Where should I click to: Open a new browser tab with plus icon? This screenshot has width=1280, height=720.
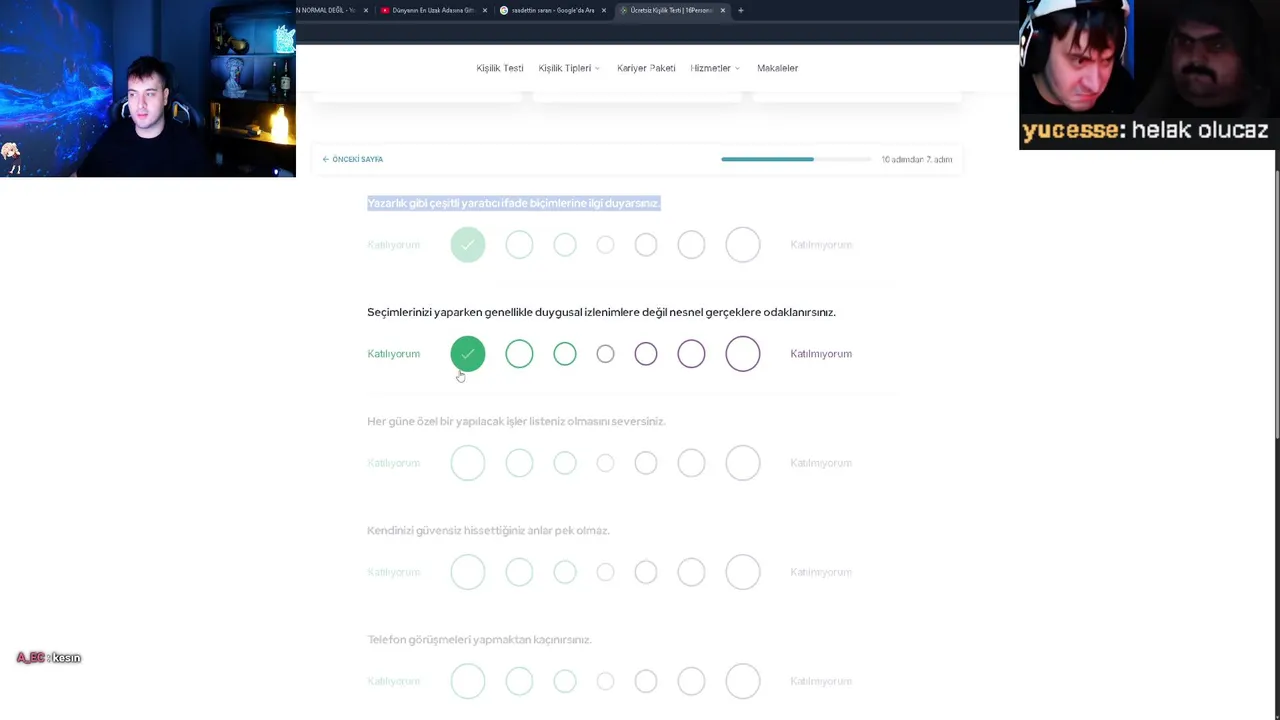[x=740, y=10]
